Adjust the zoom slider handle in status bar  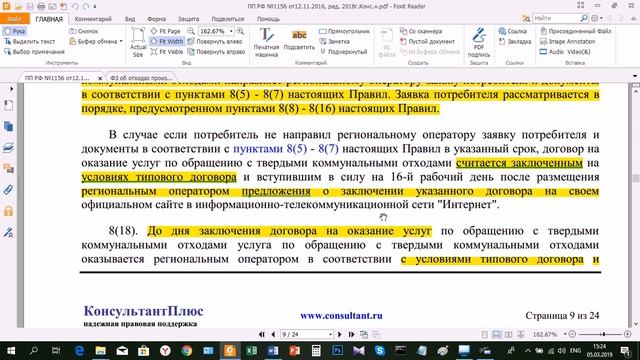(x=604, y=334)
